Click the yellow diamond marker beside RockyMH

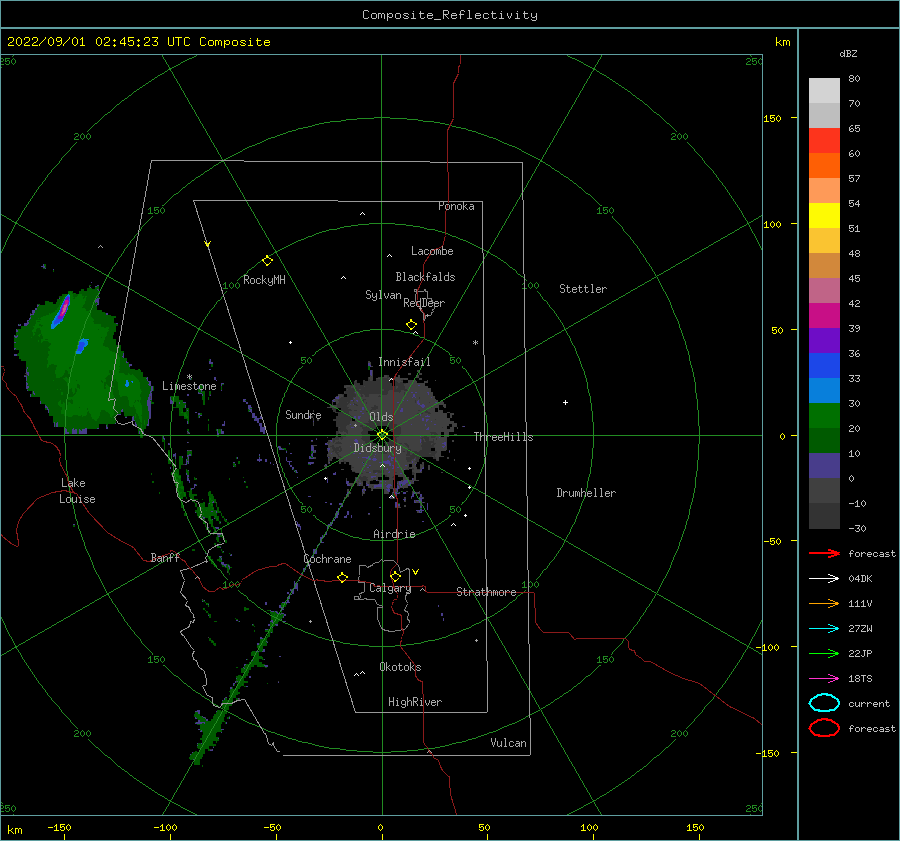click(x=267, y=261)
